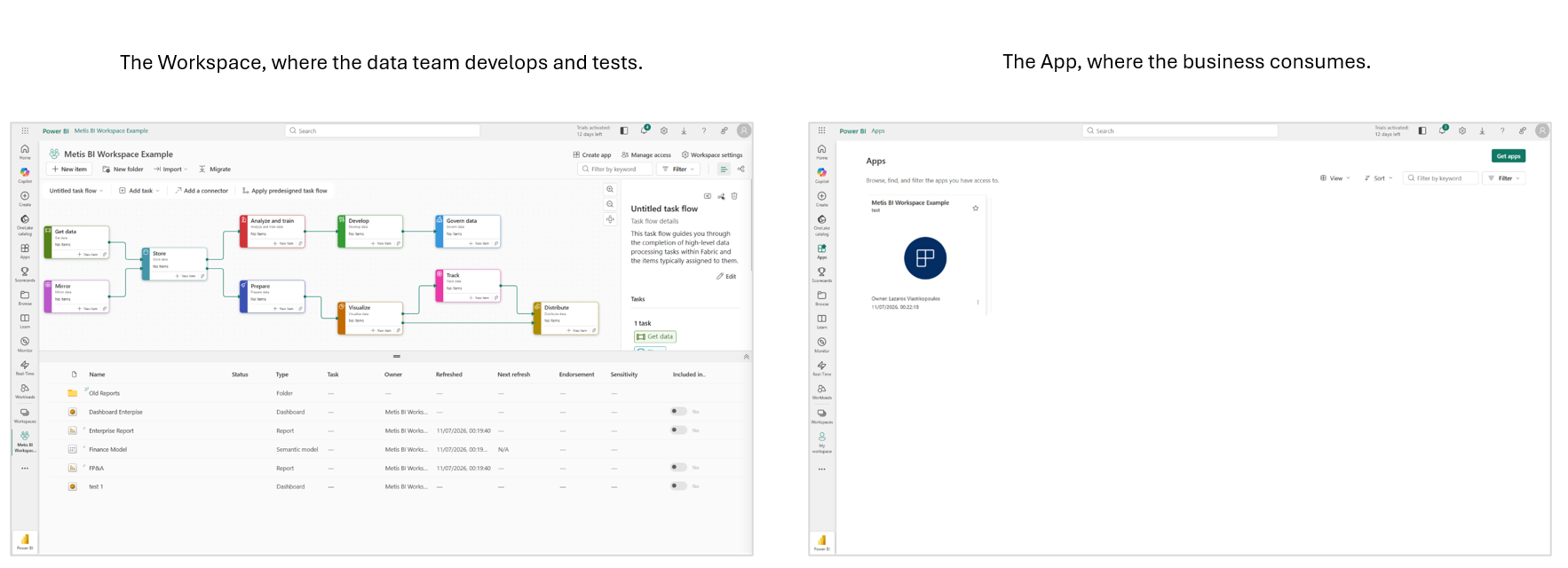Click Get data tag in Tasks panel
Image resolution: width=1568 pixels, height=568 pixels.
coord(655,336)
